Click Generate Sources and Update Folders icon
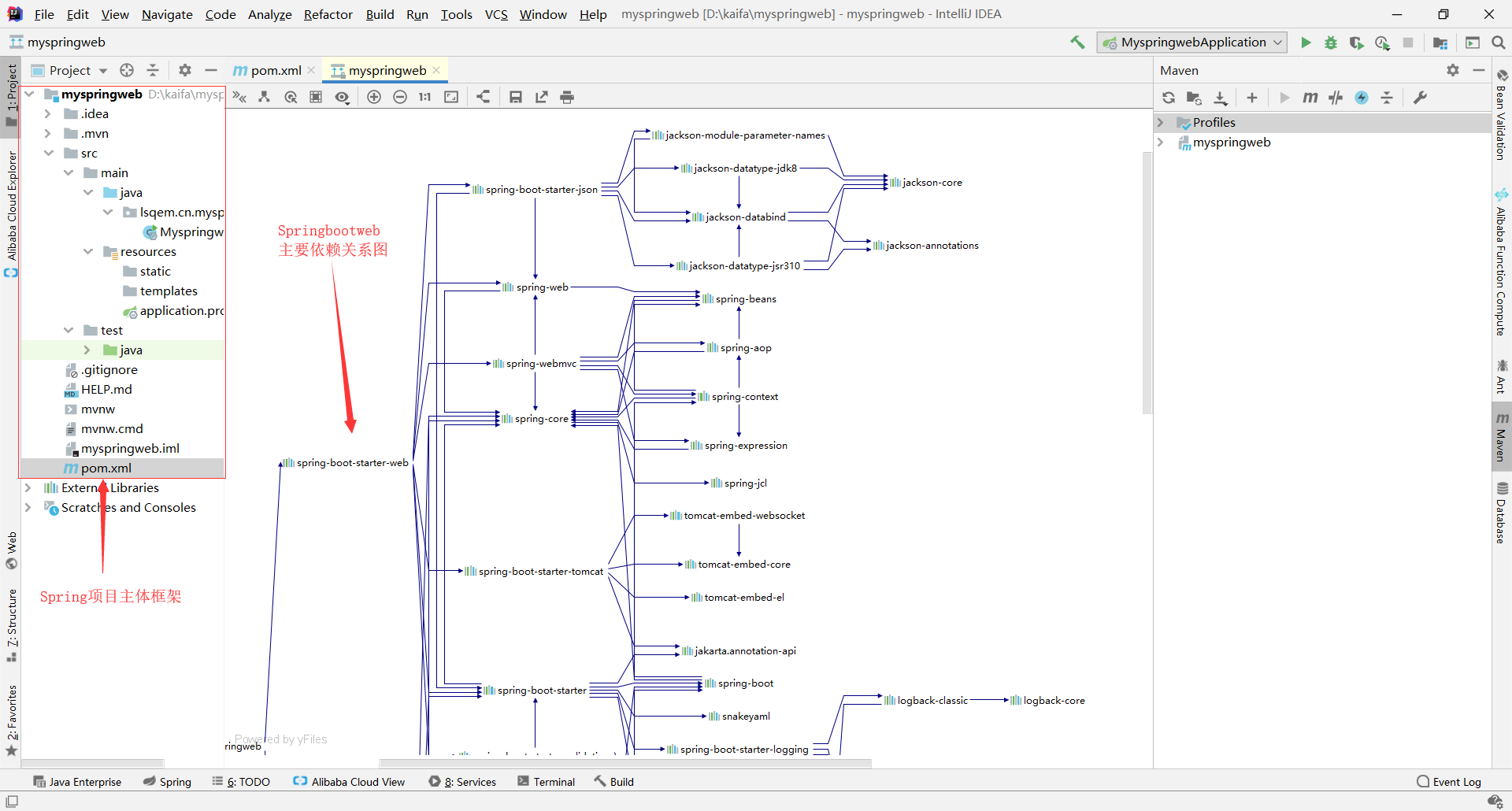This screenshot has width=1512, height=811. click(x=1195, y=98)
